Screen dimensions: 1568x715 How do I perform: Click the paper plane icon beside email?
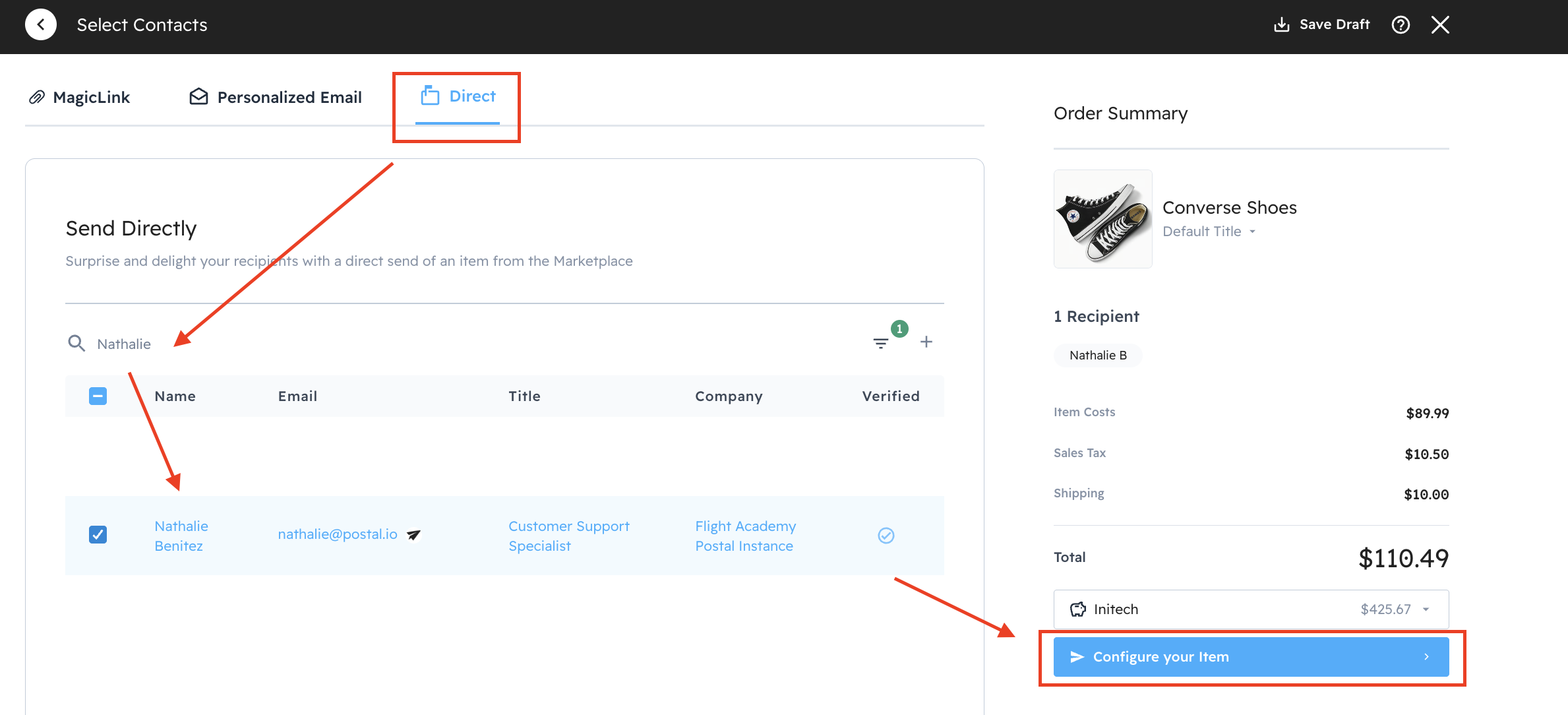[x=413, y=535]
